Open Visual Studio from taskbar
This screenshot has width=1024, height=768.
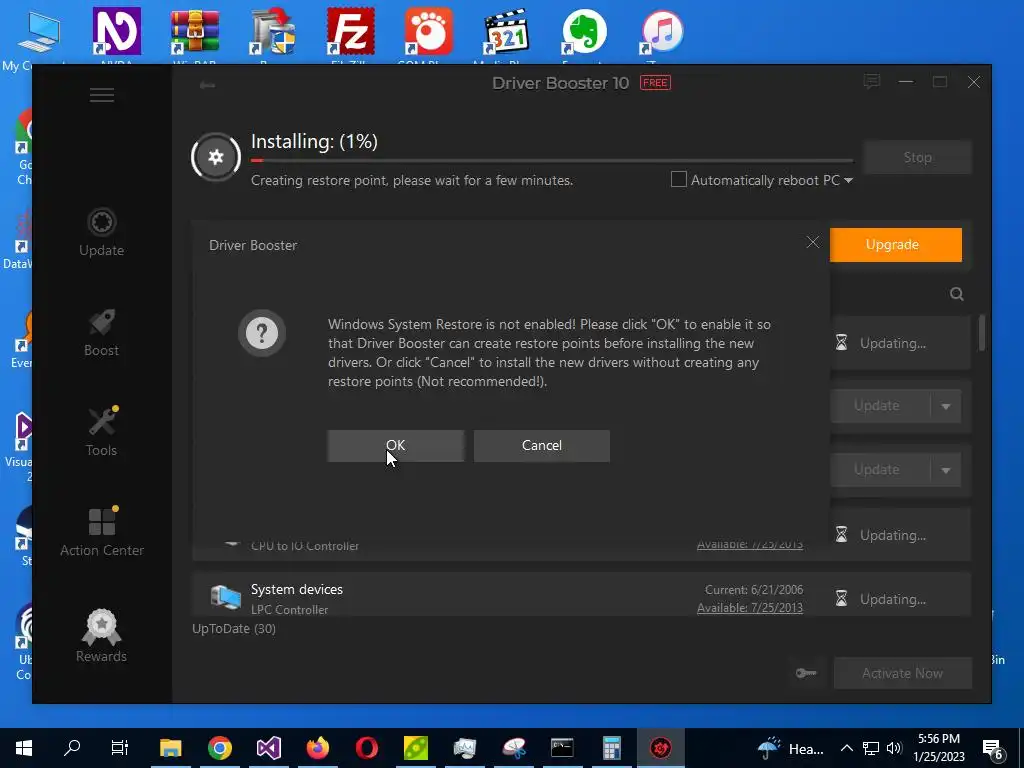point(268,748)
